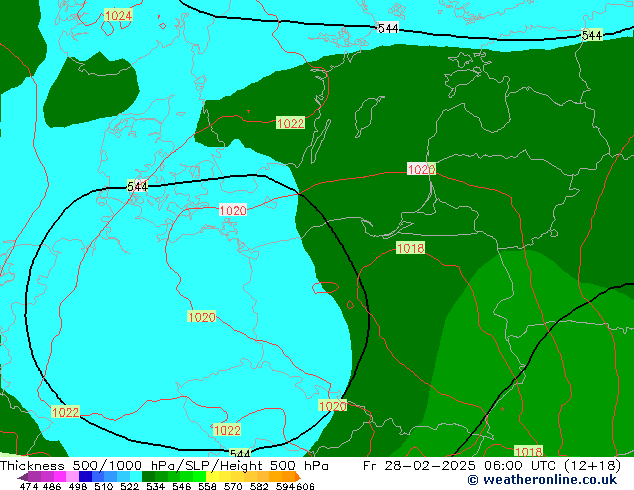Click legend value '594'
Viewport: 634px width, 490px height.
(x=285, y=486)
